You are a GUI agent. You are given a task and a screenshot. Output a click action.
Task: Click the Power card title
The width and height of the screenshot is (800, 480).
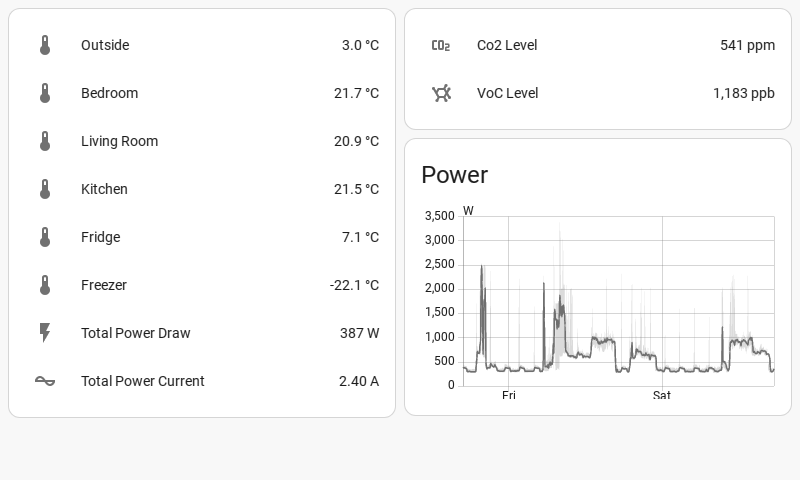point(455,175)
